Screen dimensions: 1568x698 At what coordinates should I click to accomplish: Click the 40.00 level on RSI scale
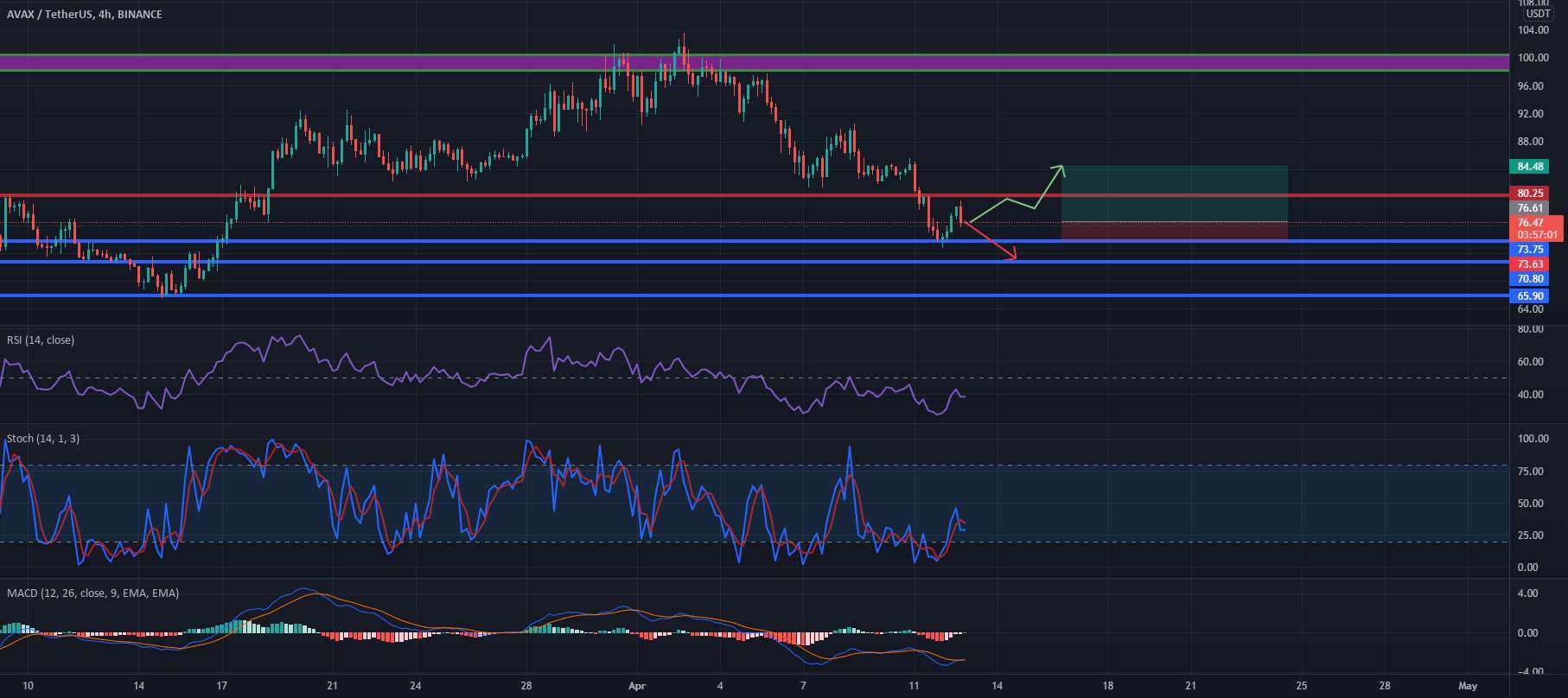(1530, 395)
